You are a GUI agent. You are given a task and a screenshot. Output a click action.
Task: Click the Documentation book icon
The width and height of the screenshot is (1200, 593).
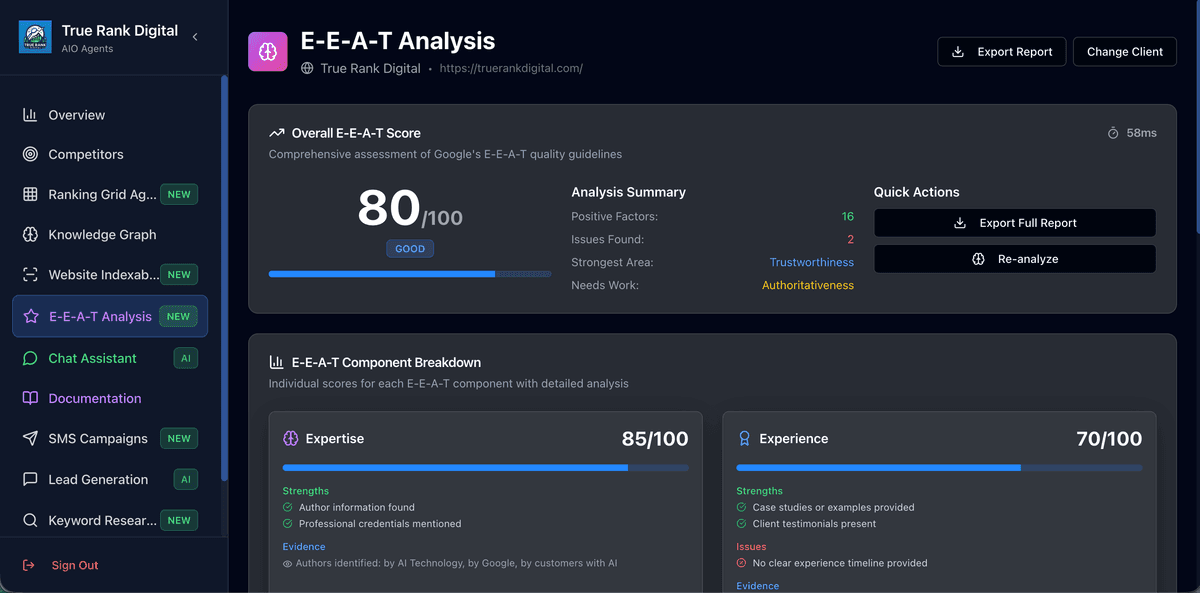30,398
